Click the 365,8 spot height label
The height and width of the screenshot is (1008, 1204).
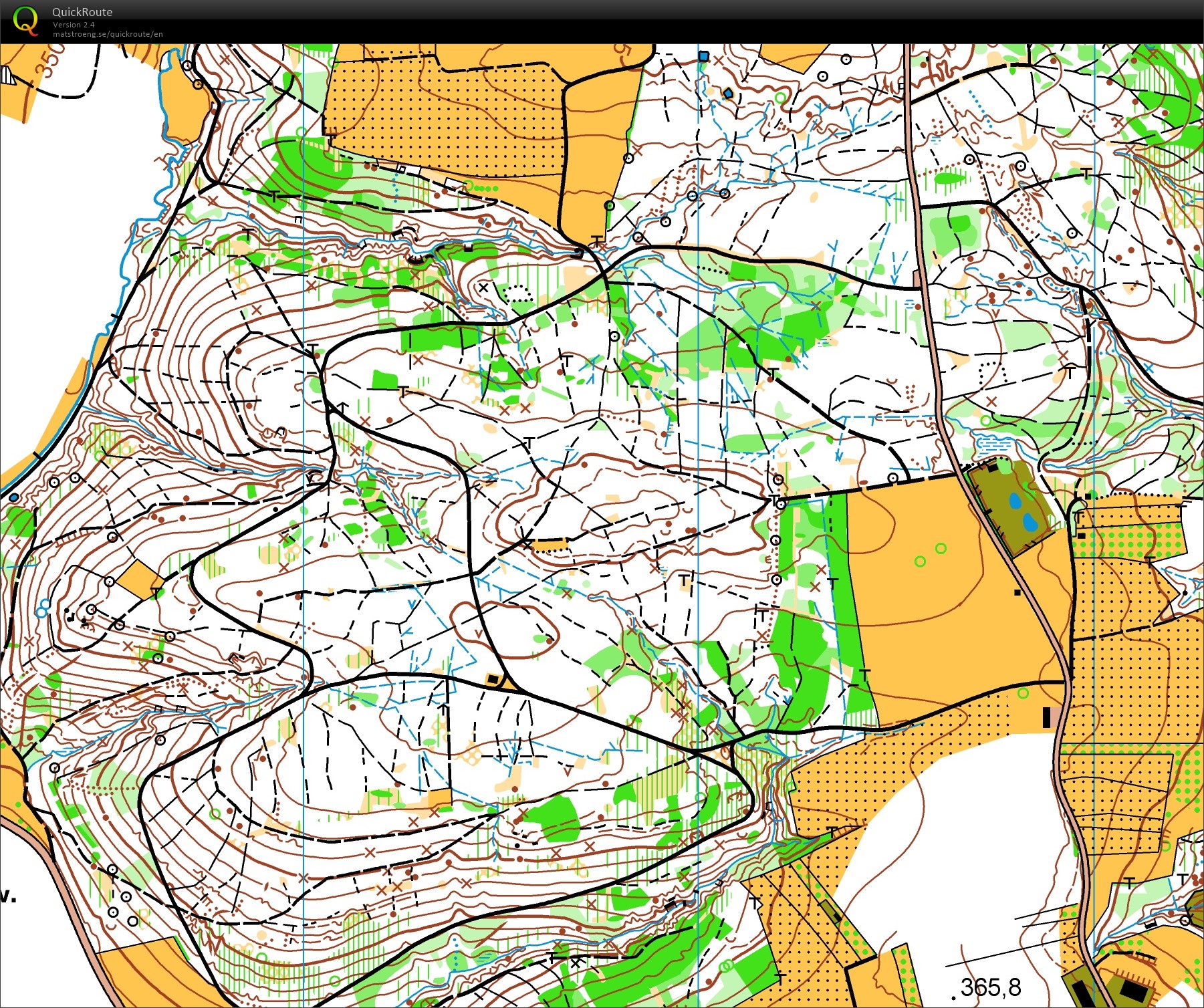(990, 987)
